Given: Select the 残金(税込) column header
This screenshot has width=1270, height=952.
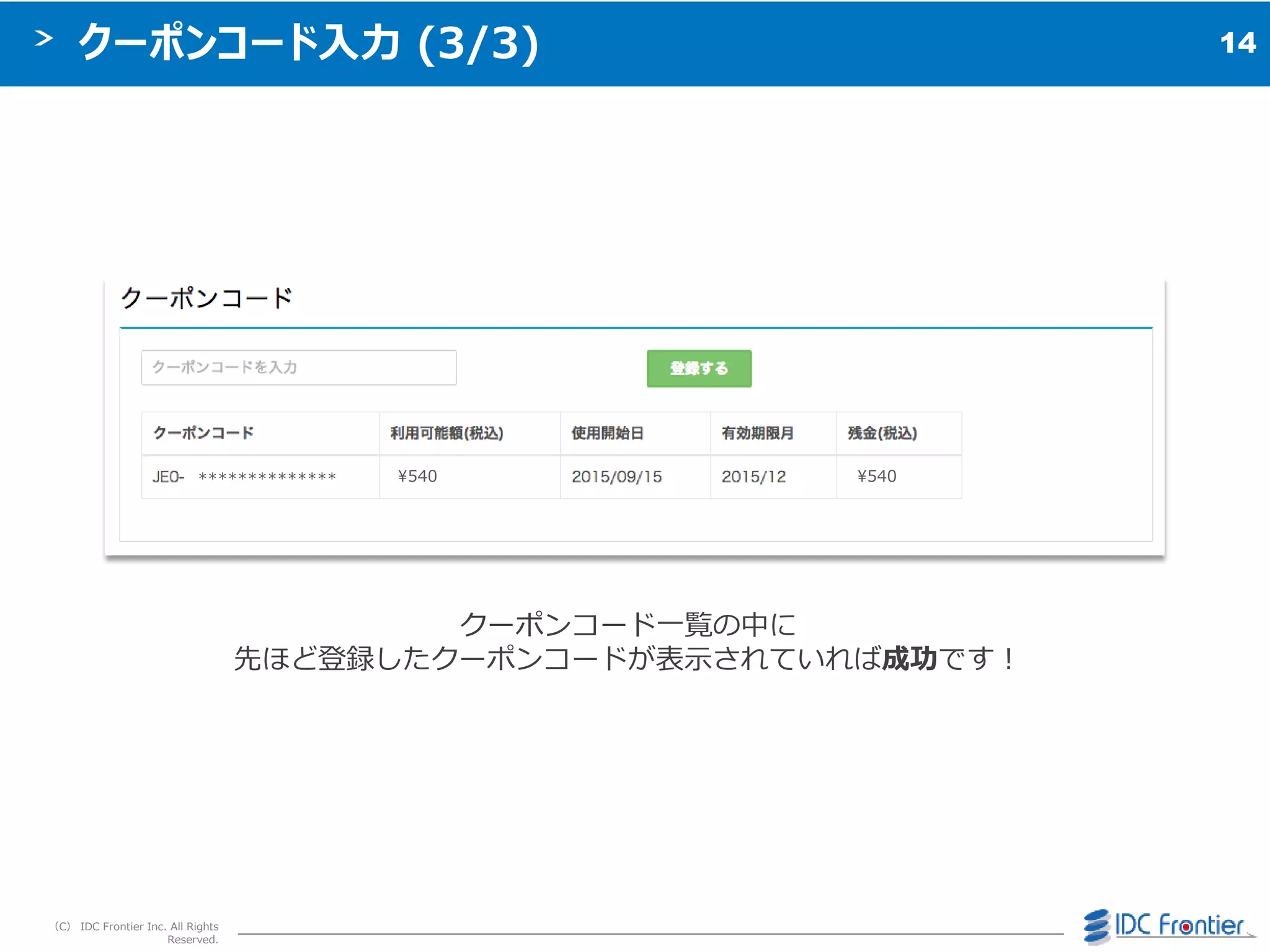Looking at the screenshot, I should click(899, 433).
